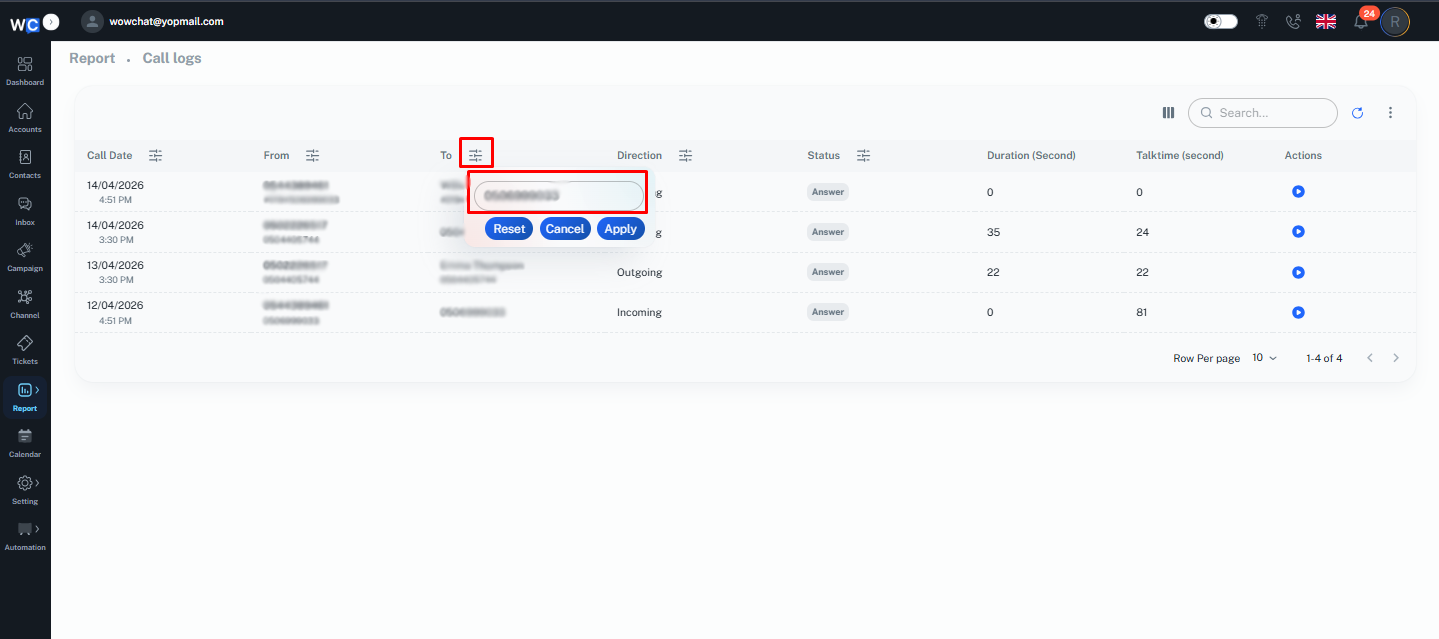Image resolution: width=1439 pixels, height=639 pixels.
Task: Open the Channel sidebar item
Action: (x=25, y=303)
